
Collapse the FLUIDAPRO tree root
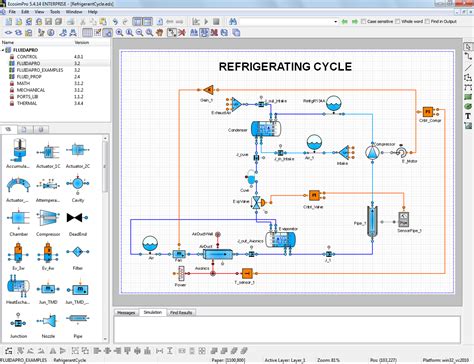3,50
